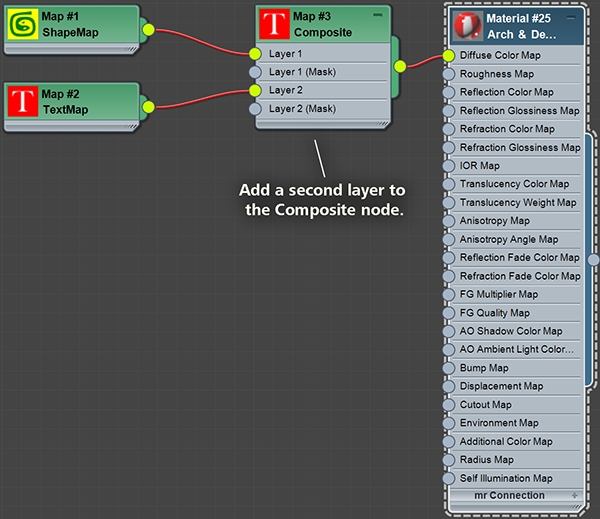
Task: Click the Layer 2 input socket
Action: [x=255, y=90]
